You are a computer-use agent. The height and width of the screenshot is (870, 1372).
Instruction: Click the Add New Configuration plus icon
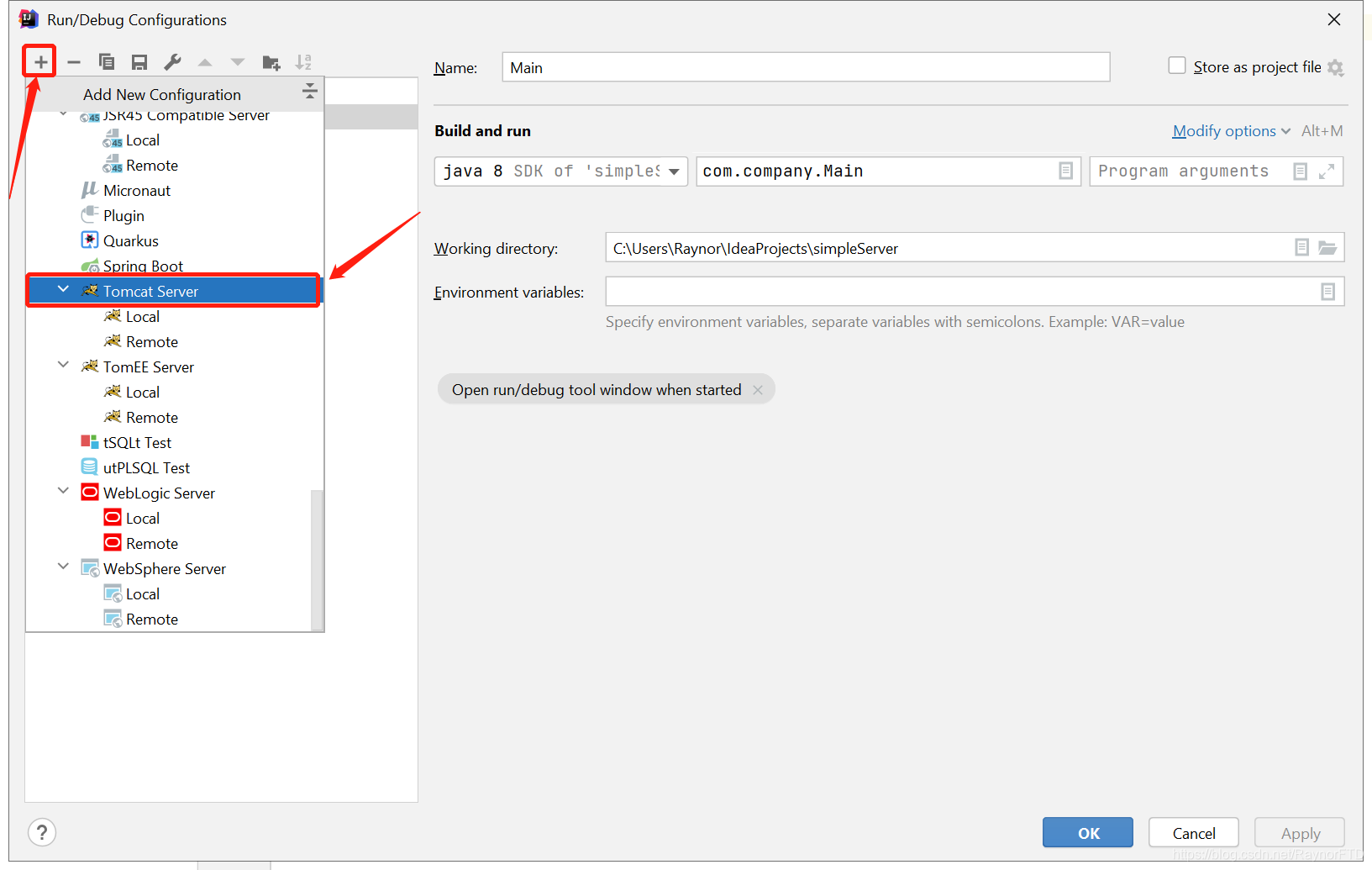(x=40, y=62)
